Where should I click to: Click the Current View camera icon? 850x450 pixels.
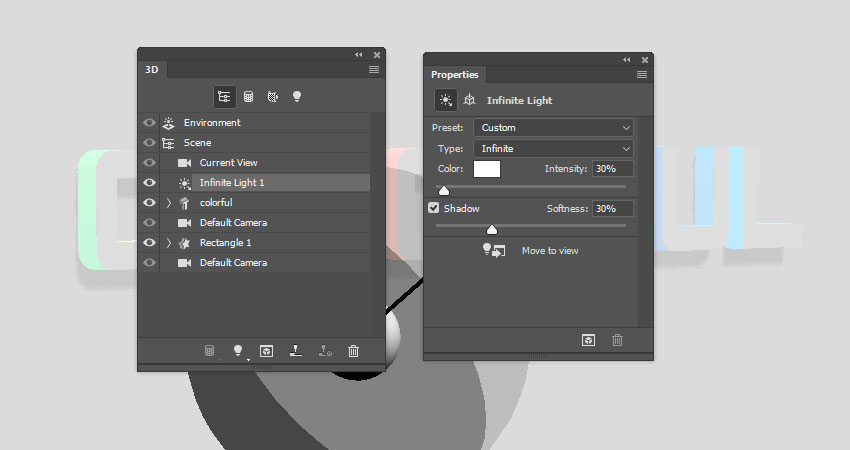click(184, 163)
